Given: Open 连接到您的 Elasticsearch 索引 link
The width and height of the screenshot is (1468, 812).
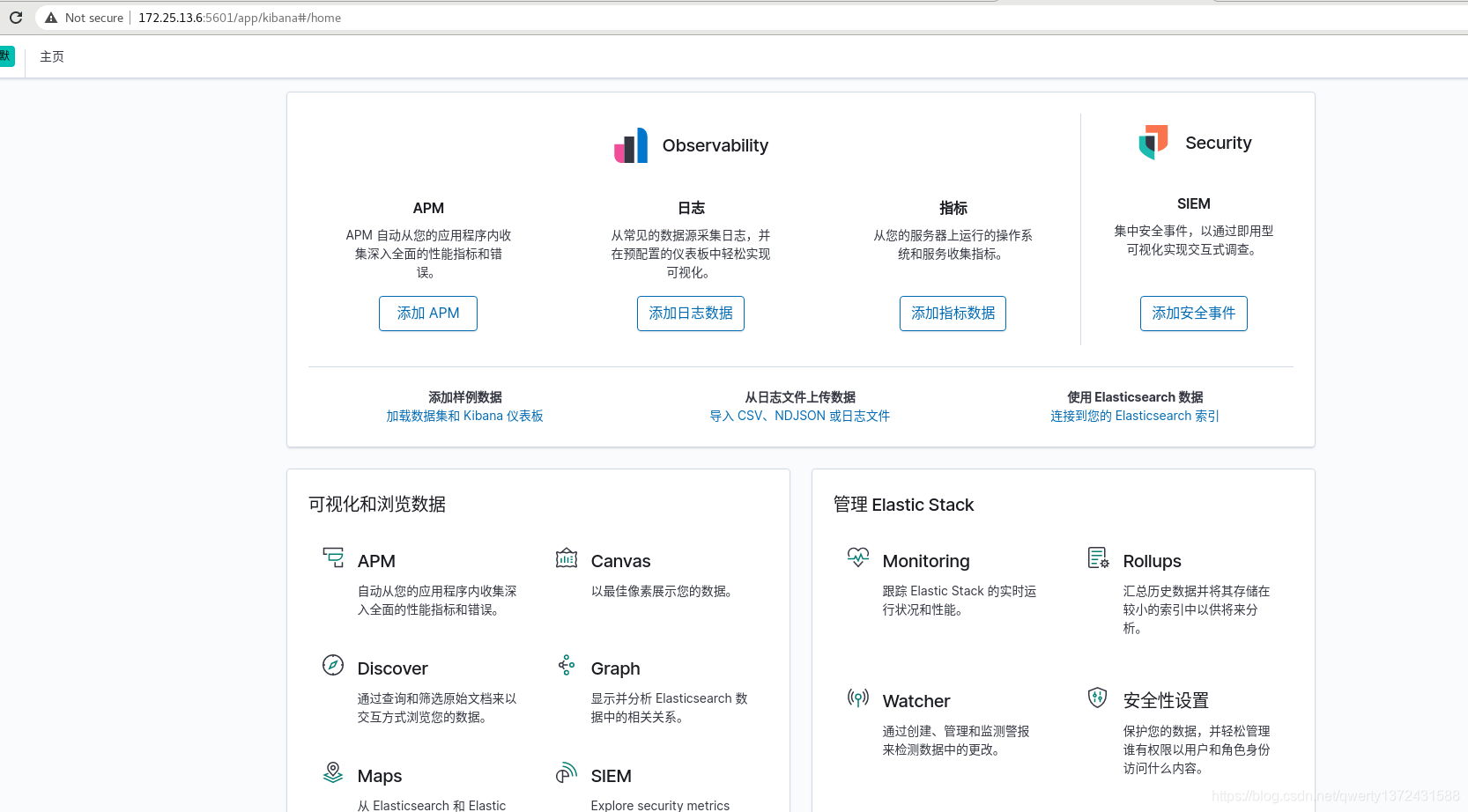Looking at the screenshot, I should tap(1135, 416).
